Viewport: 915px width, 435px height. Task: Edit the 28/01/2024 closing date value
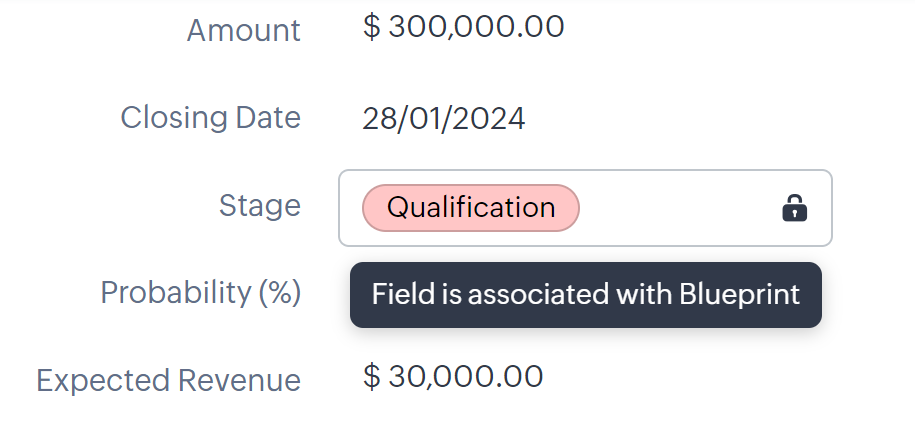click(443, 119)
